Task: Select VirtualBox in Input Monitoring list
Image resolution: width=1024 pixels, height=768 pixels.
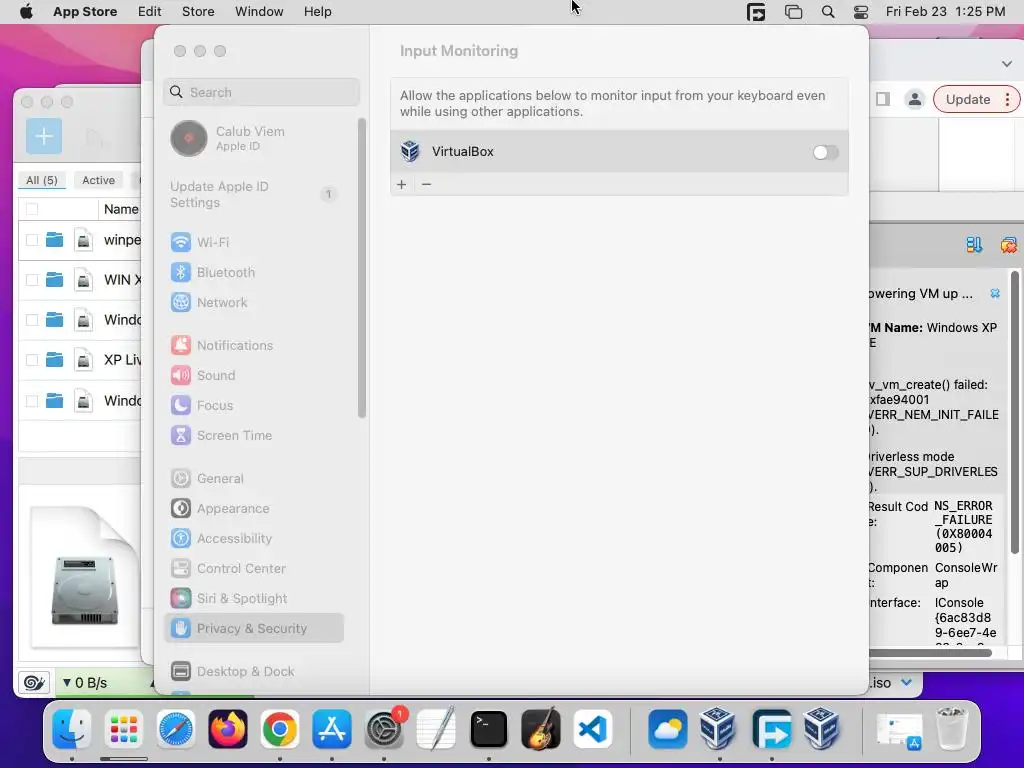Action: coord(619,152)
